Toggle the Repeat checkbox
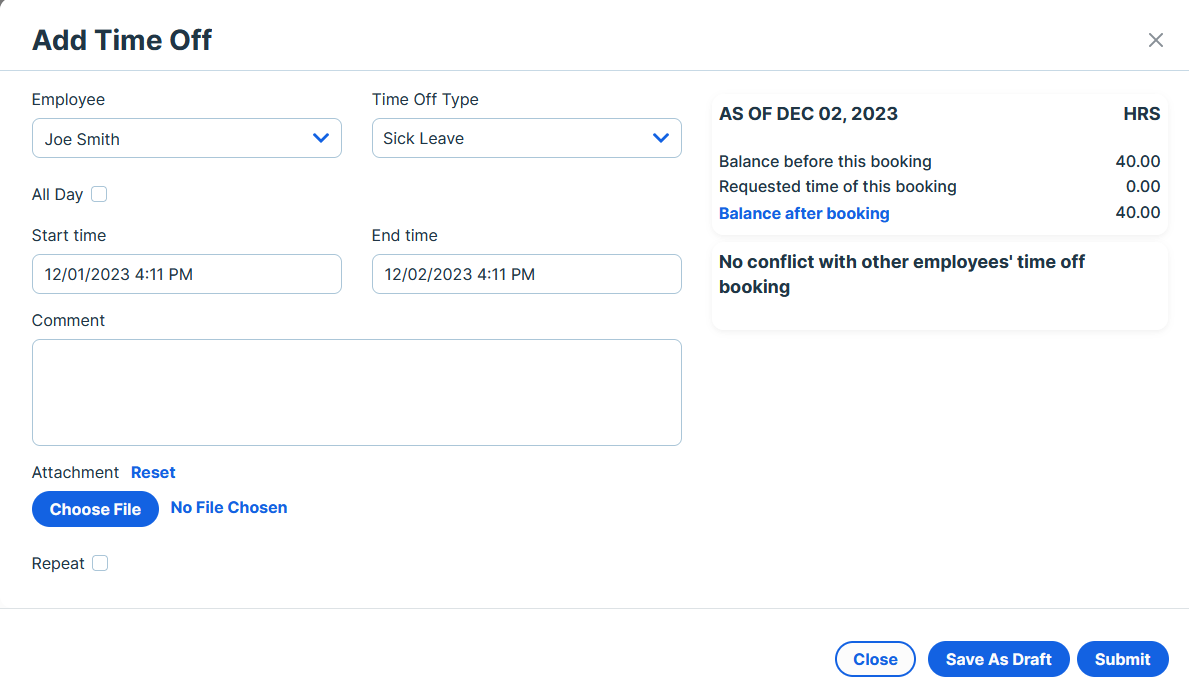Screen dimensions: 1189x687 100,563
